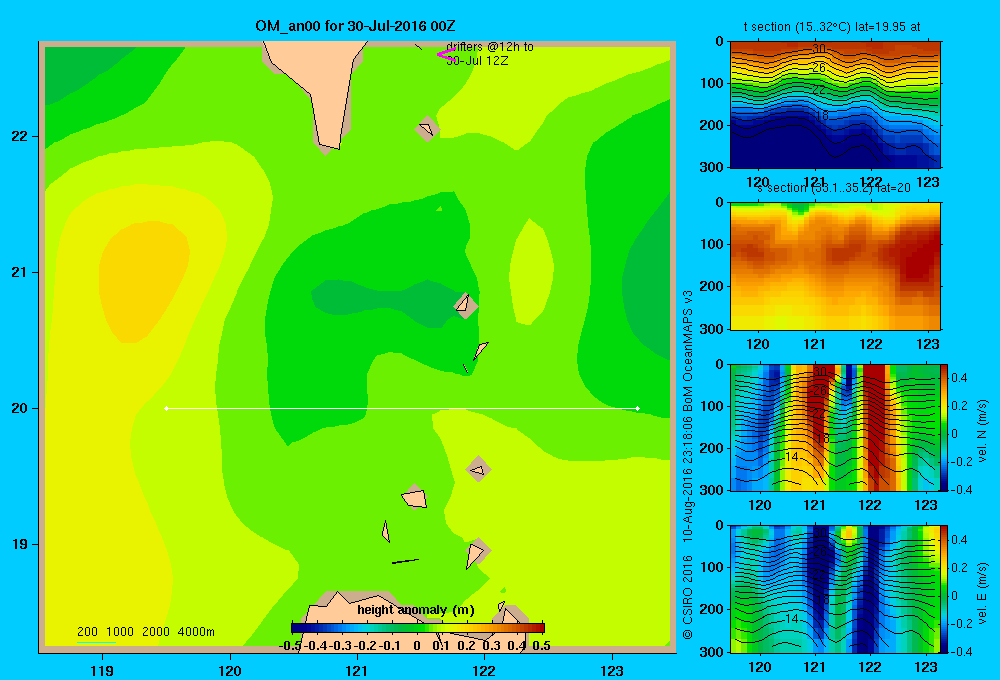
Task: Click the right endpoint of white section line
Action: (x=638, y=408)
